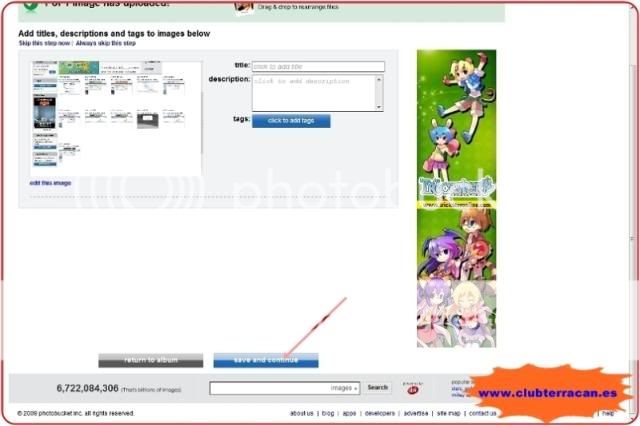Image resolution: width=640 pixels, height=426 pixels.
Task: Click the 6,722,084,306 image counter text
Action: coord(87,388)
